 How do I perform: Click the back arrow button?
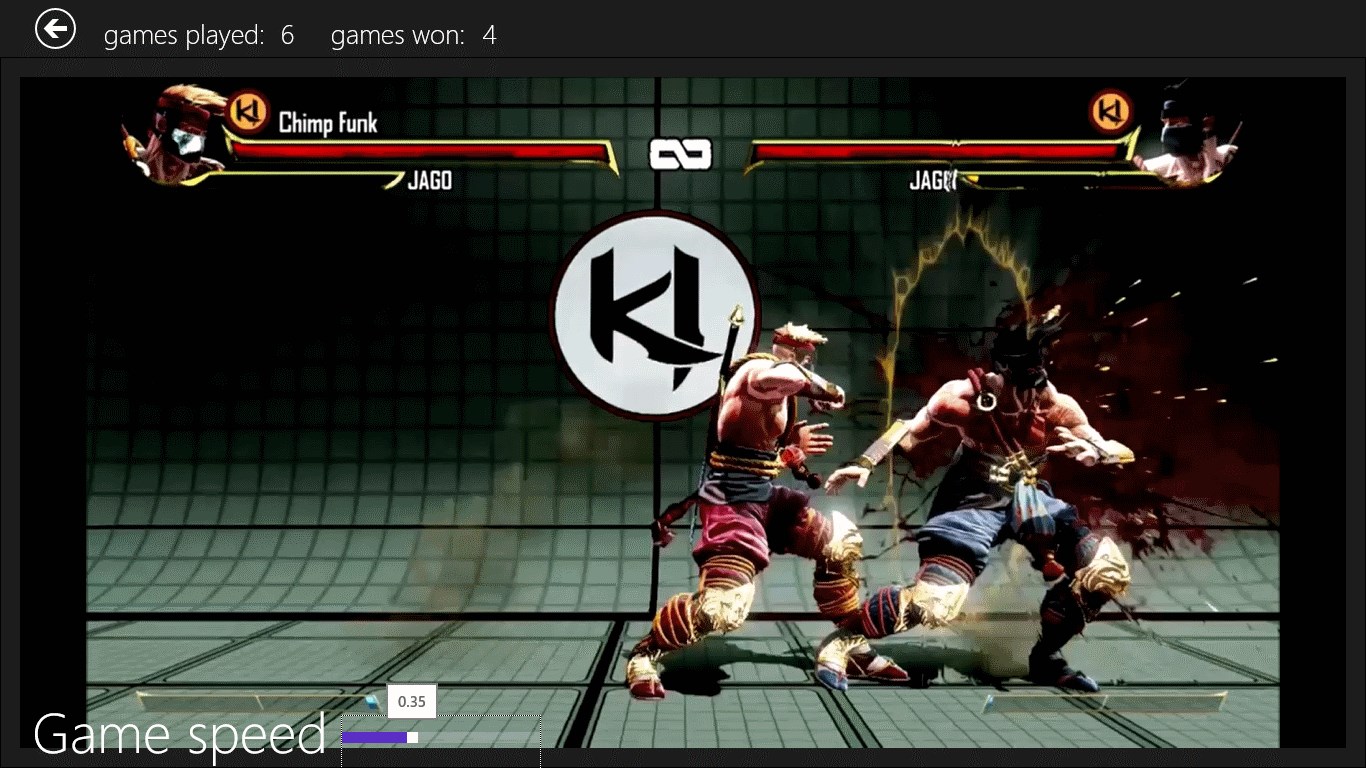tap(55, 29)
